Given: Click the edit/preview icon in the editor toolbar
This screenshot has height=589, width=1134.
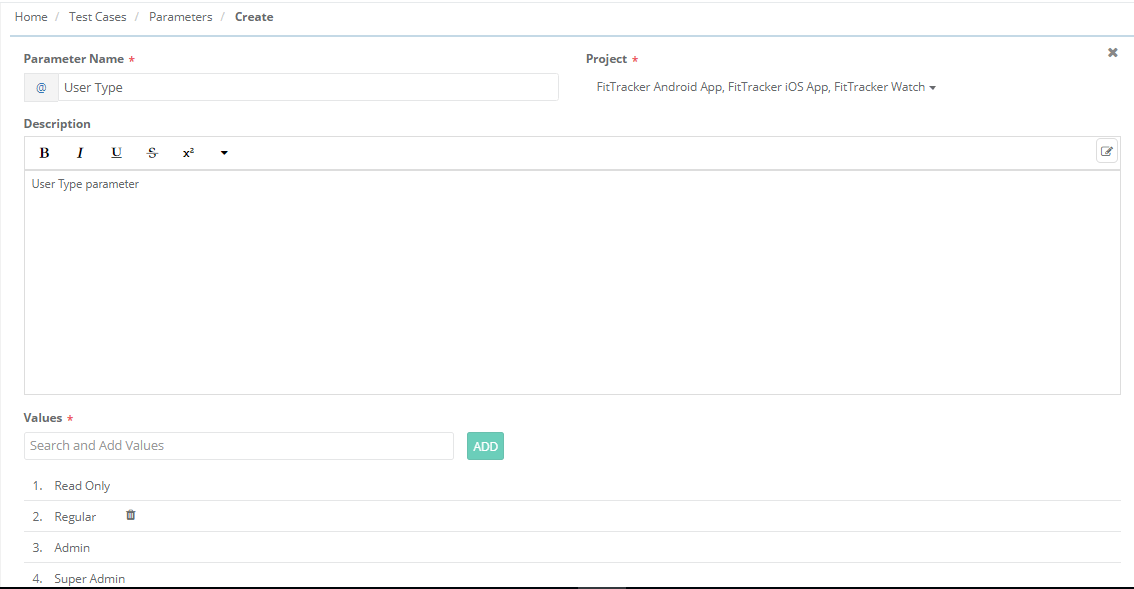Looking at the screenshot, I should tap(1106, 150).
